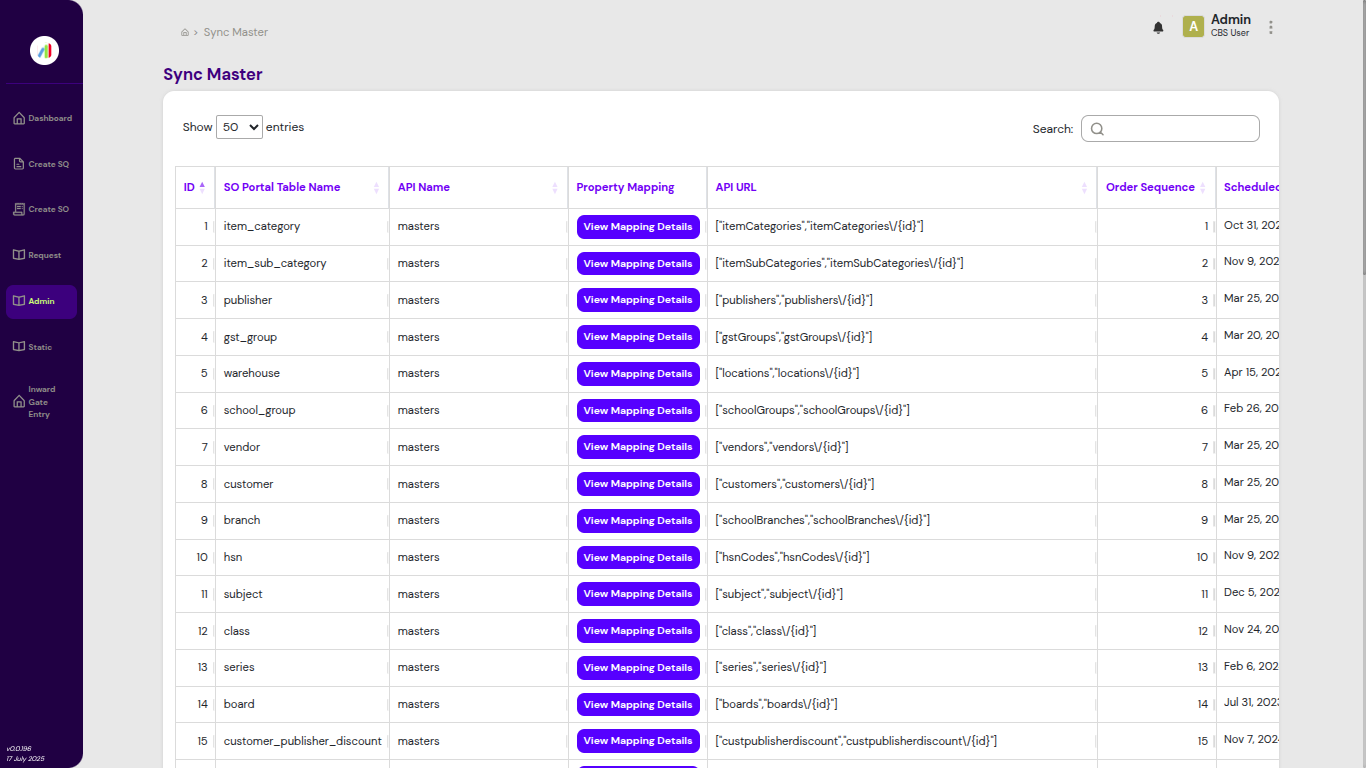
Task: Click the Sync Master breadcrumb link
Action: tap(236, 32)
